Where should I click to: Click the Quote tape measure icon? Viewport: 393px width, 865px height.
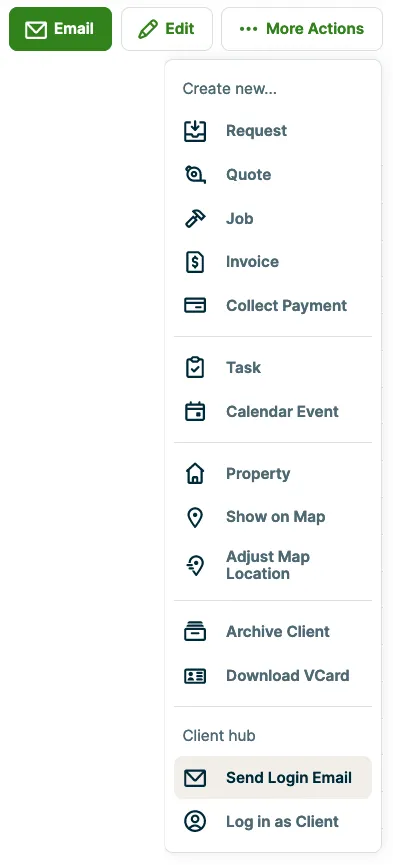(195, 175)
